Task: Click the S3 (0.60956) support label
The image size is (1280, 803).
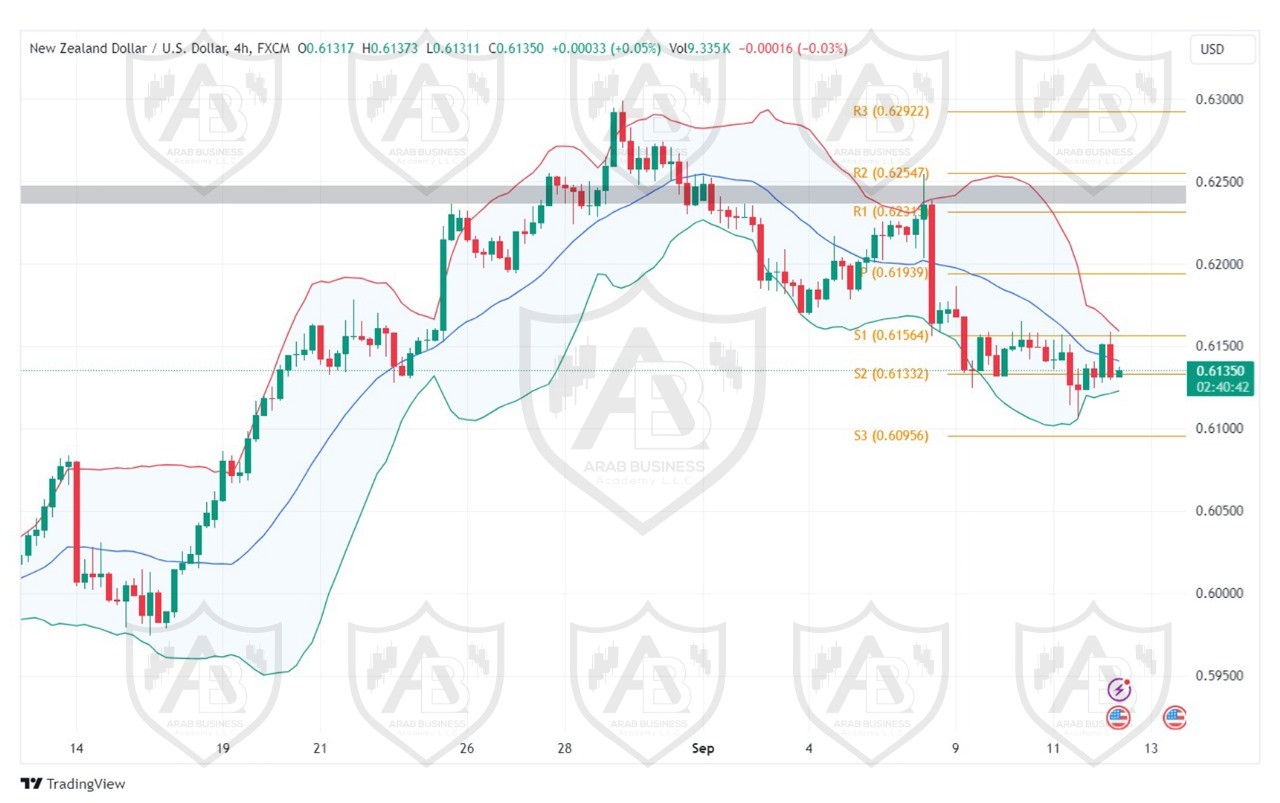Action: [x=890, y=436]
